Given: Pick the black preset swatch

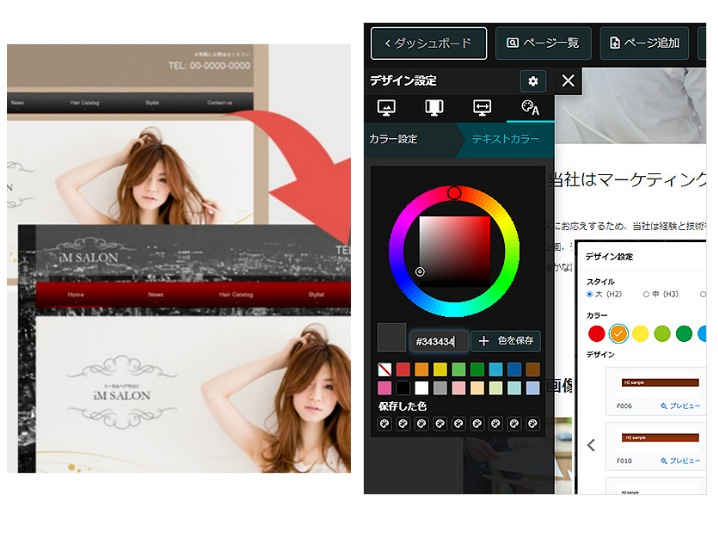Looking at the screenshot, I should coord(403,388).
